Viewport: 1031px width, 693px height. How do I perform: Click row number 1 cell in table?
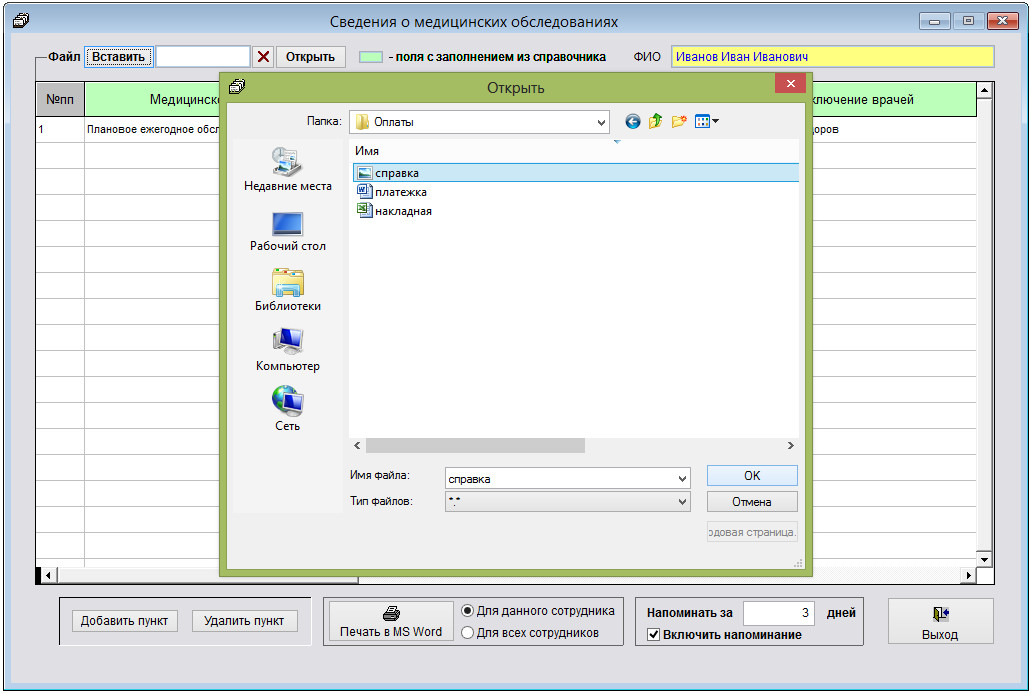coord(60,130)
